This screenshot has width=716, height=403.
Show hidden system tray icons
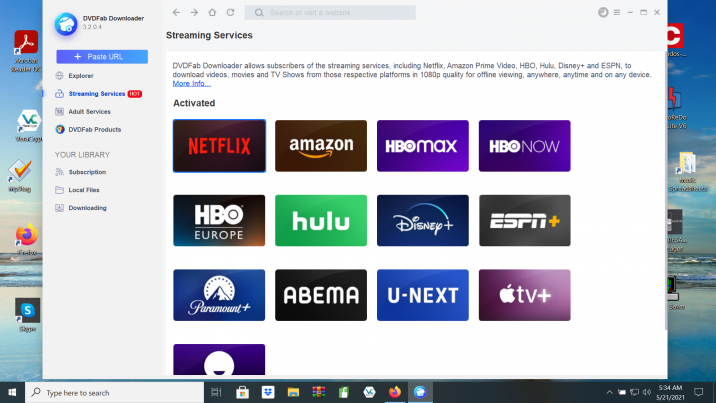click(610, 392)
